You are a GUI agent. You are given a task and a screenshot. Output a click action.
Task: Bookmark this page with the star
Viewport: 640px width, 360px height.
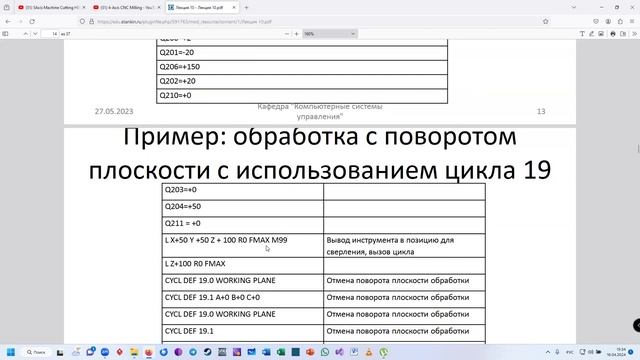click(x=546, y=21)
